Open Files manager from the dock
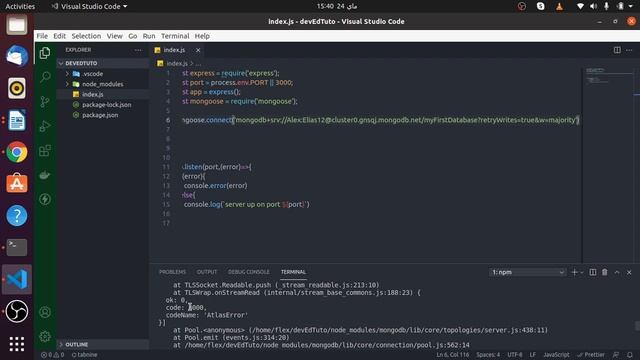Image resolution: width=640 pixels, height=360 pixels. [x=17, y=24]
